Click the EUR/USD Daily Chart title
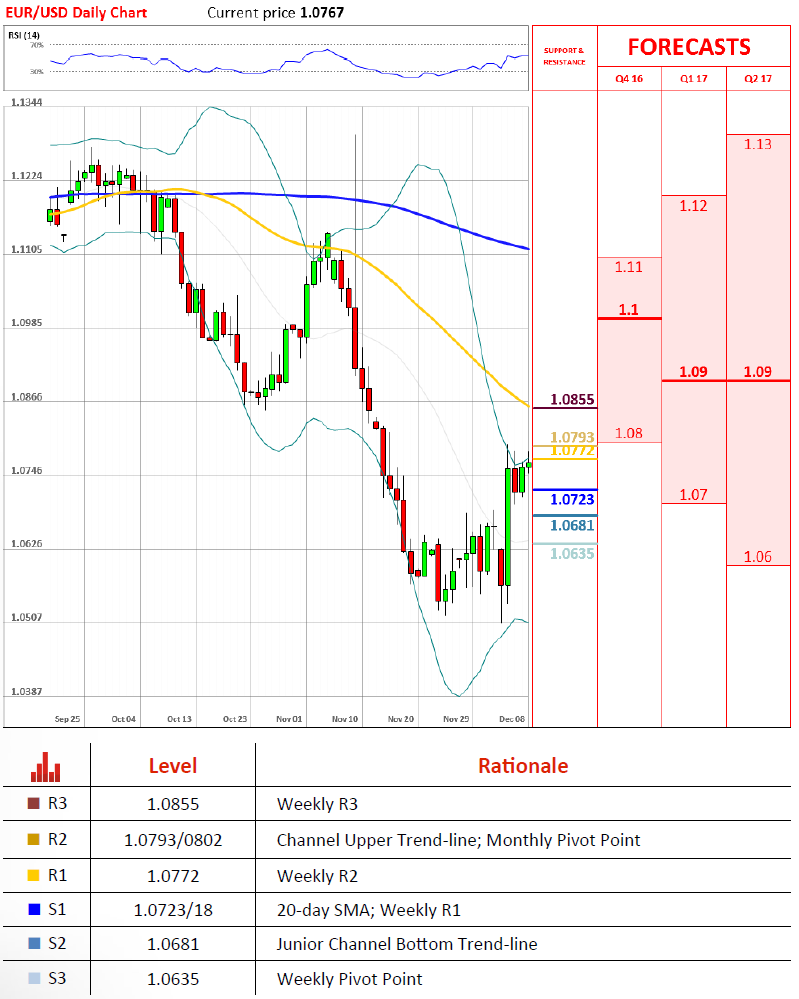Image resolution: width=799 pixels, height=999 pixels. tap(76, 13)
